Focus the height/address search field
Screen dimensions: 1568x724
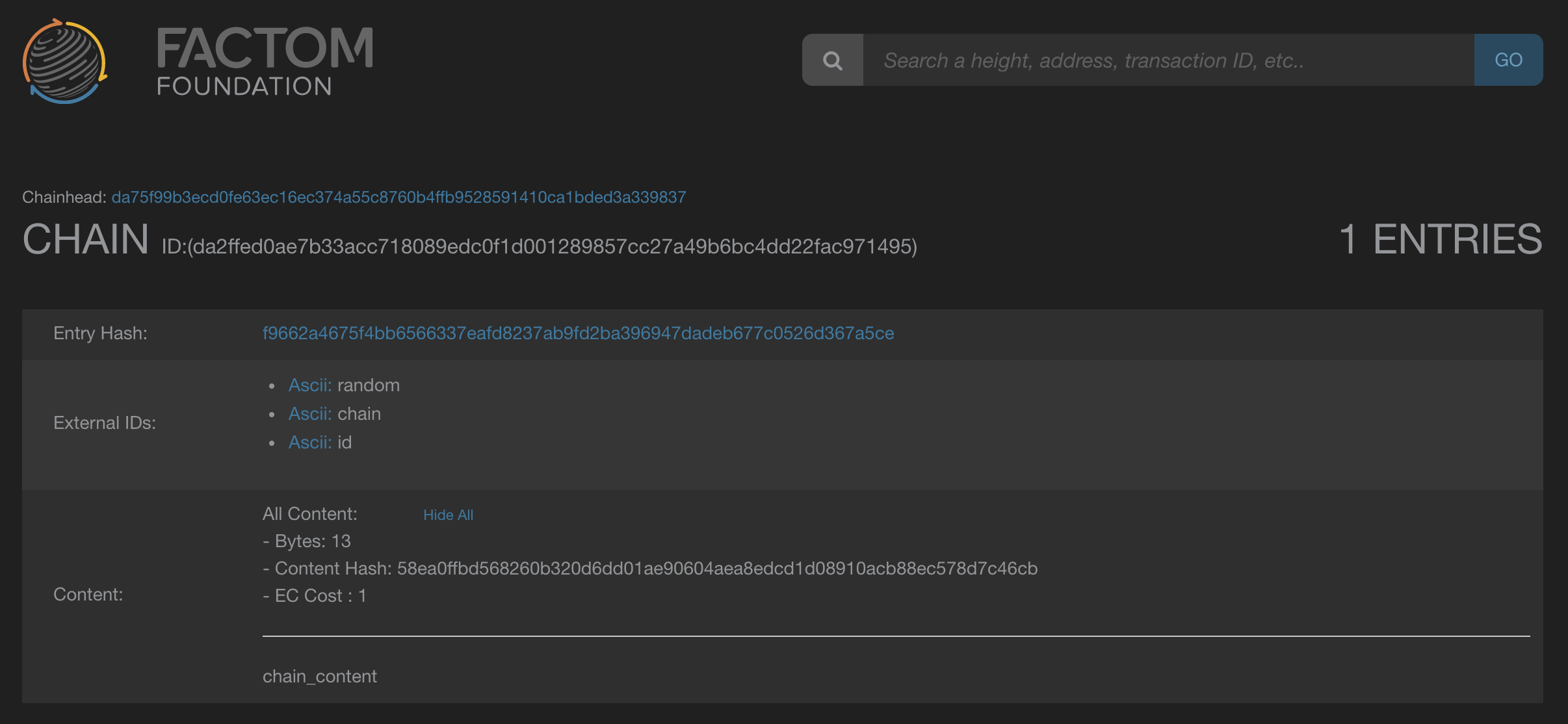point(1168,60)
